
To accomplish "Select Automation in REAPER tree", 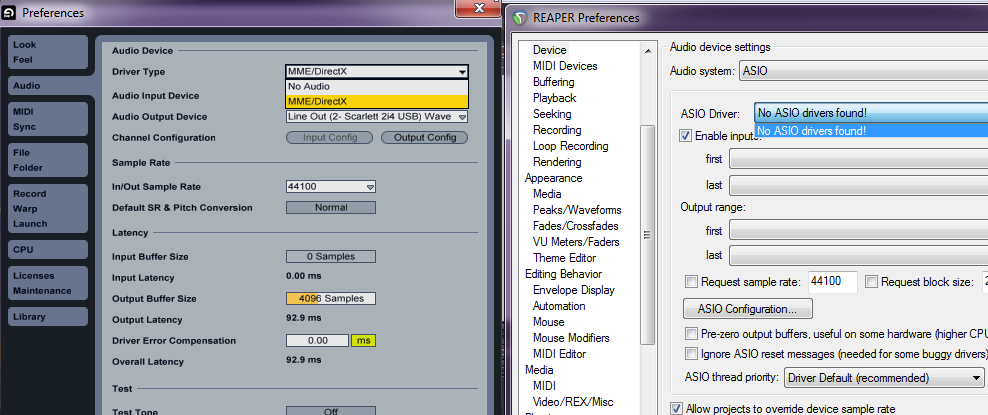I will coord(559,305).
